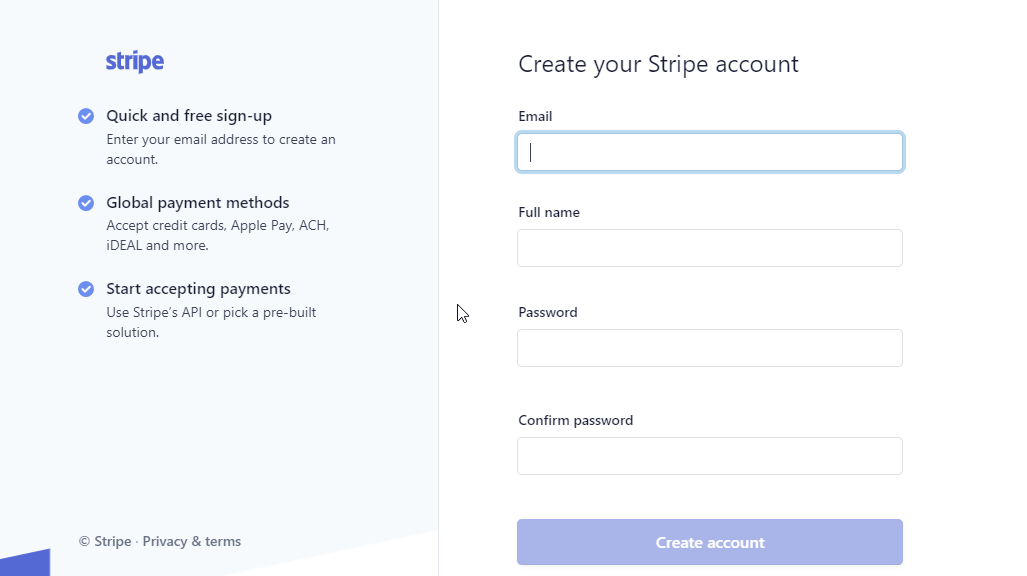
Task: Click the Password label
Action: (x=547, y=312)
